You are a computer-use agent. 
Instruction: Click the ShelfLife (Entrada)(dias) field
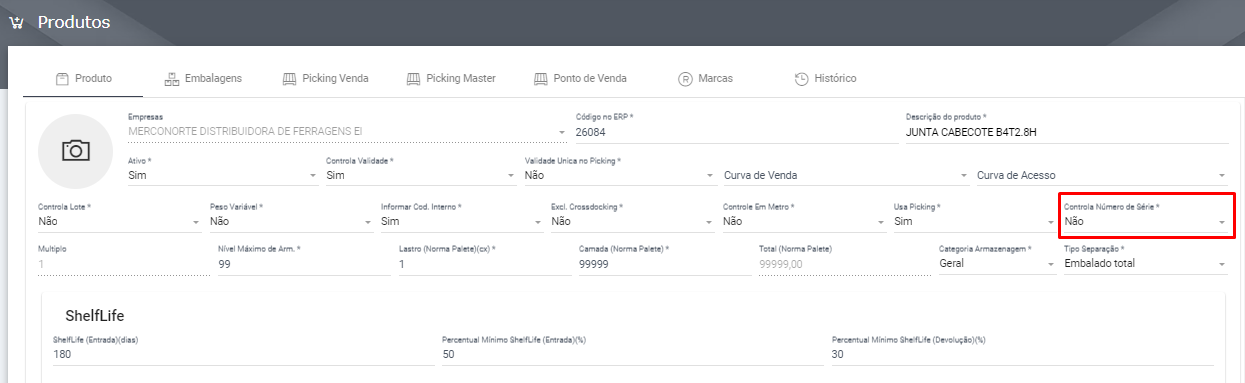click(x=243, y=354)
